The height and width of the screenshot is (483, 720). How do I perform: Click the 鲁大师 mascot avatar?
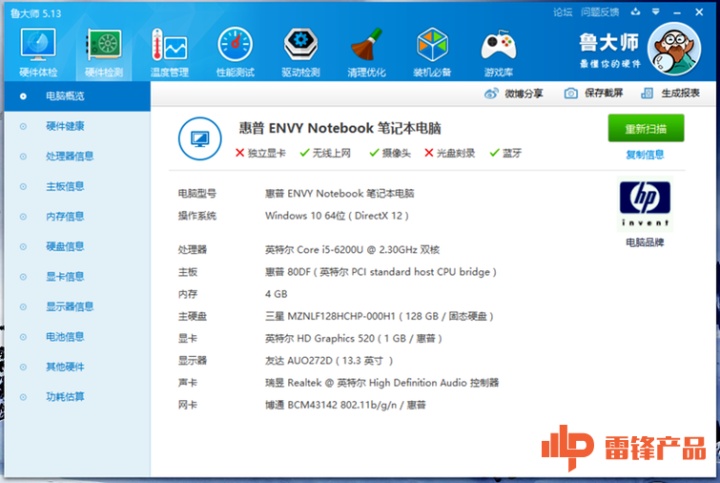674,49
